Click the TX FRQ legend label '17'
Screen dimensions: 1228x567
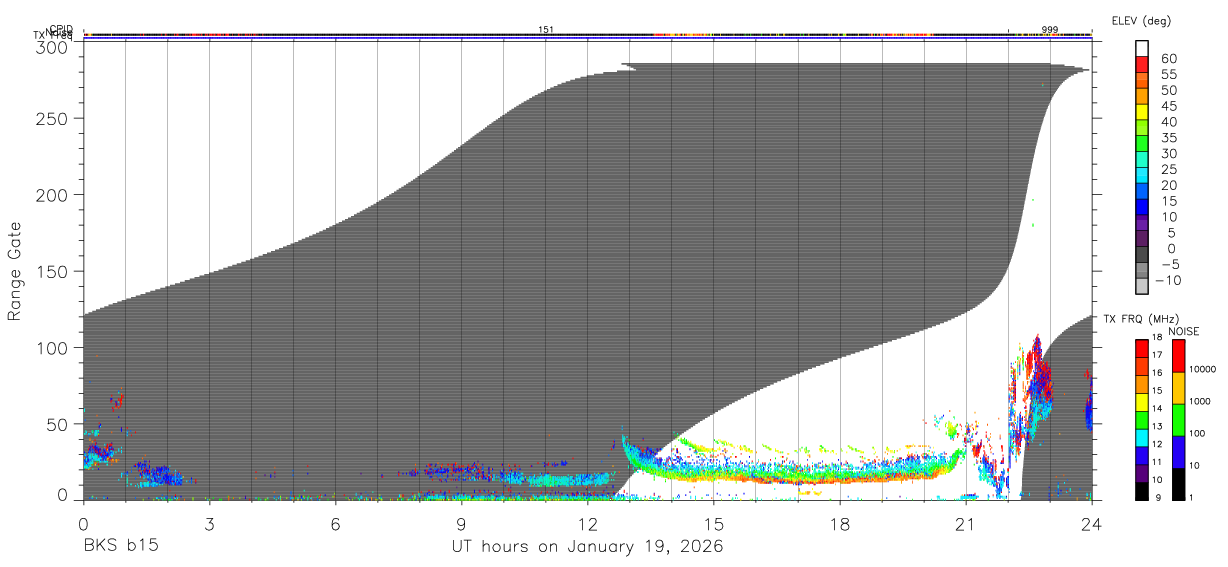tap(1157, 355)
